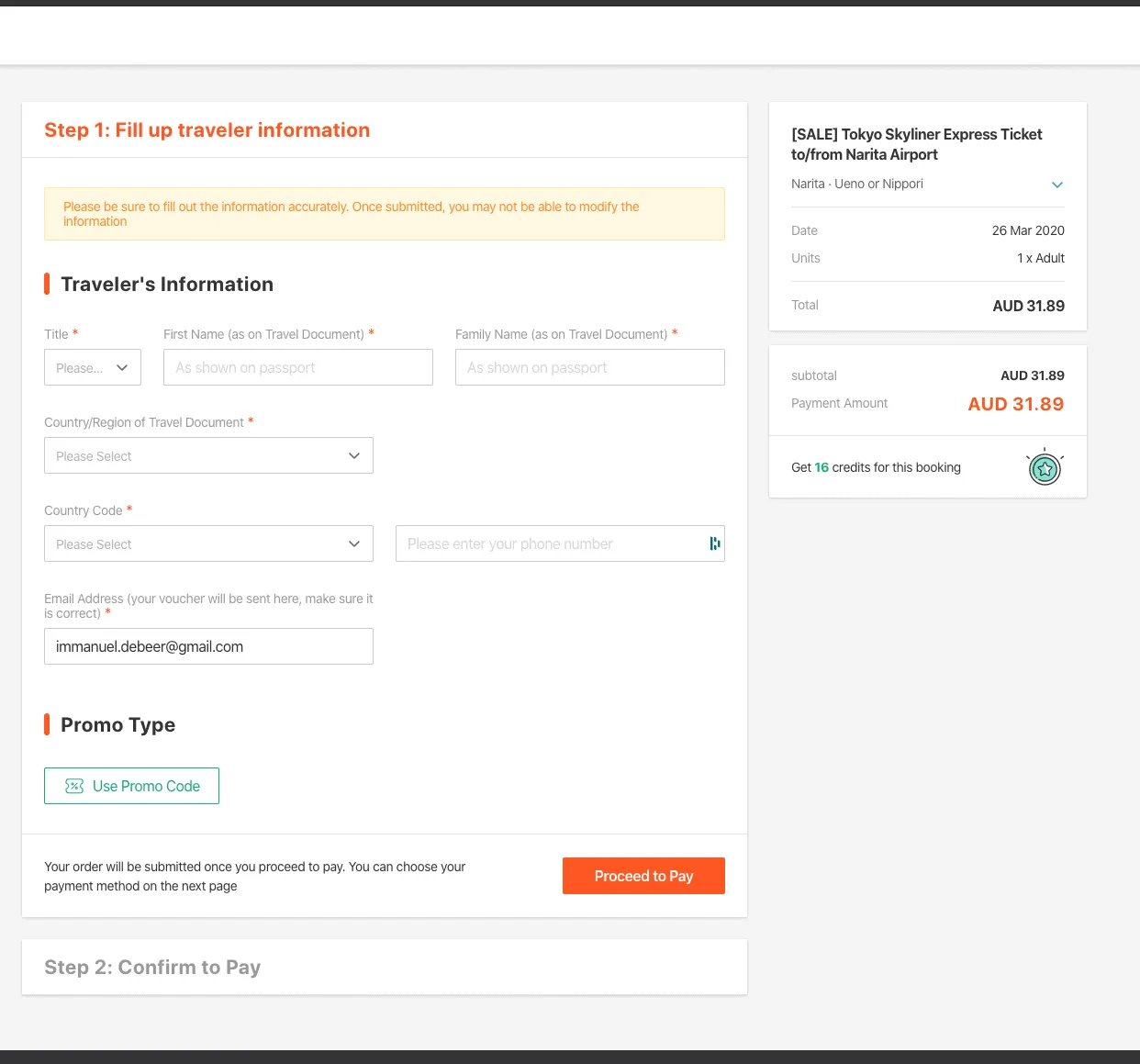Open the Title dropdown

pyautogui.click(x=93, y=367)
